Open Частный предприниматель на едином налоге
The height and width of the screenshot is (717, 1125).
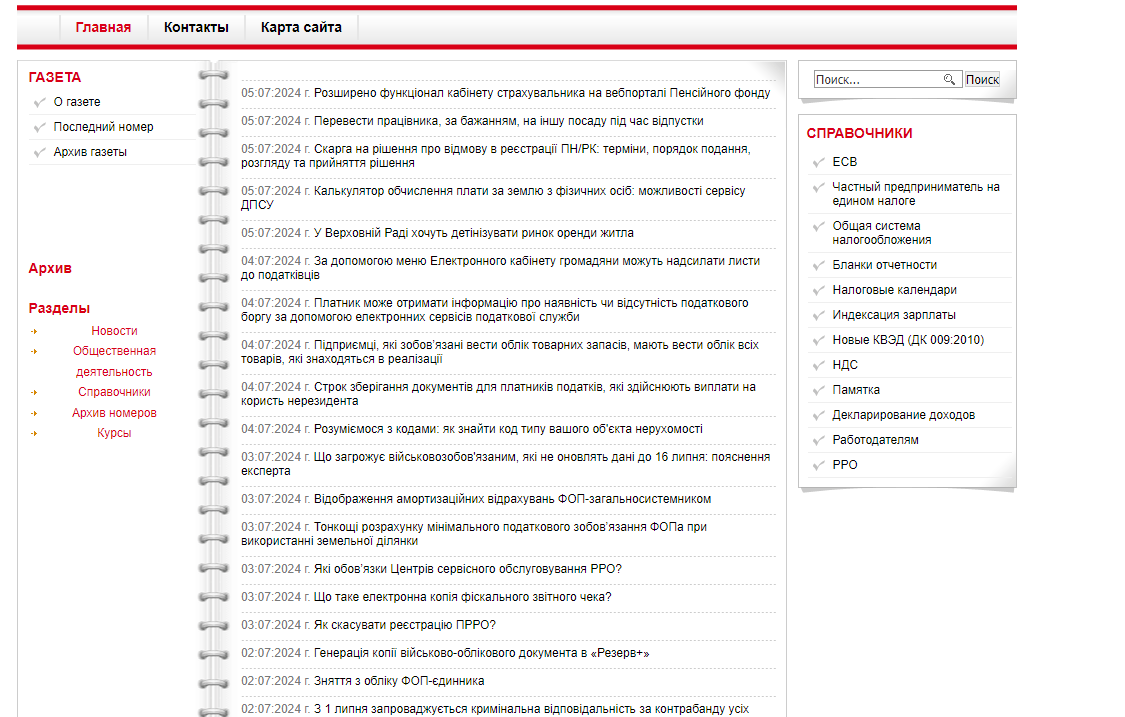click(915, 194)
